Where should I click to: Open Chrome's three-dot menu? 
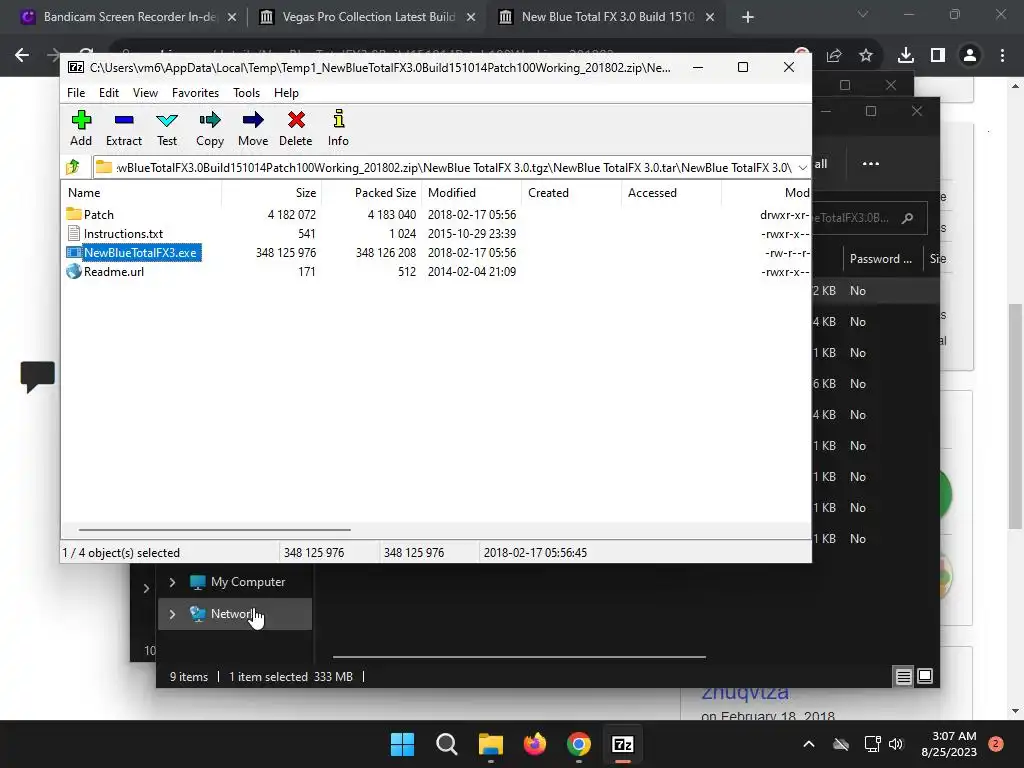1002,56
